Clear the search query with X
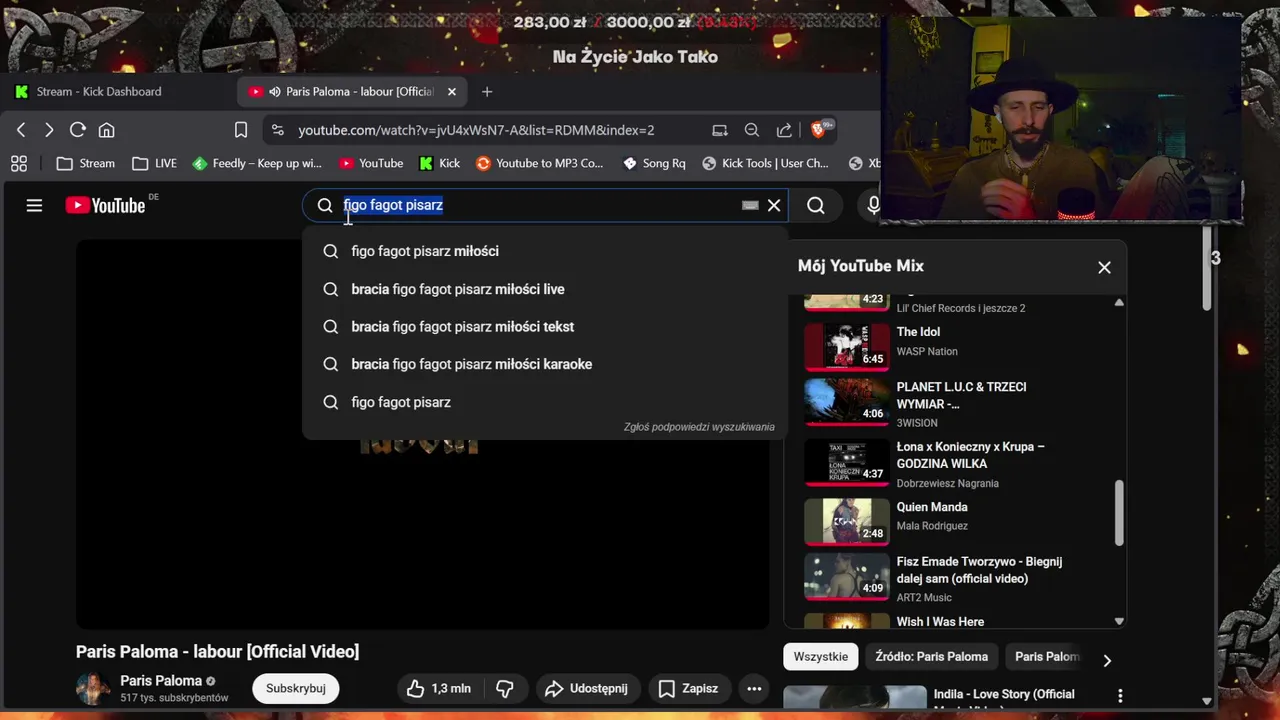 tap(774, 205)
